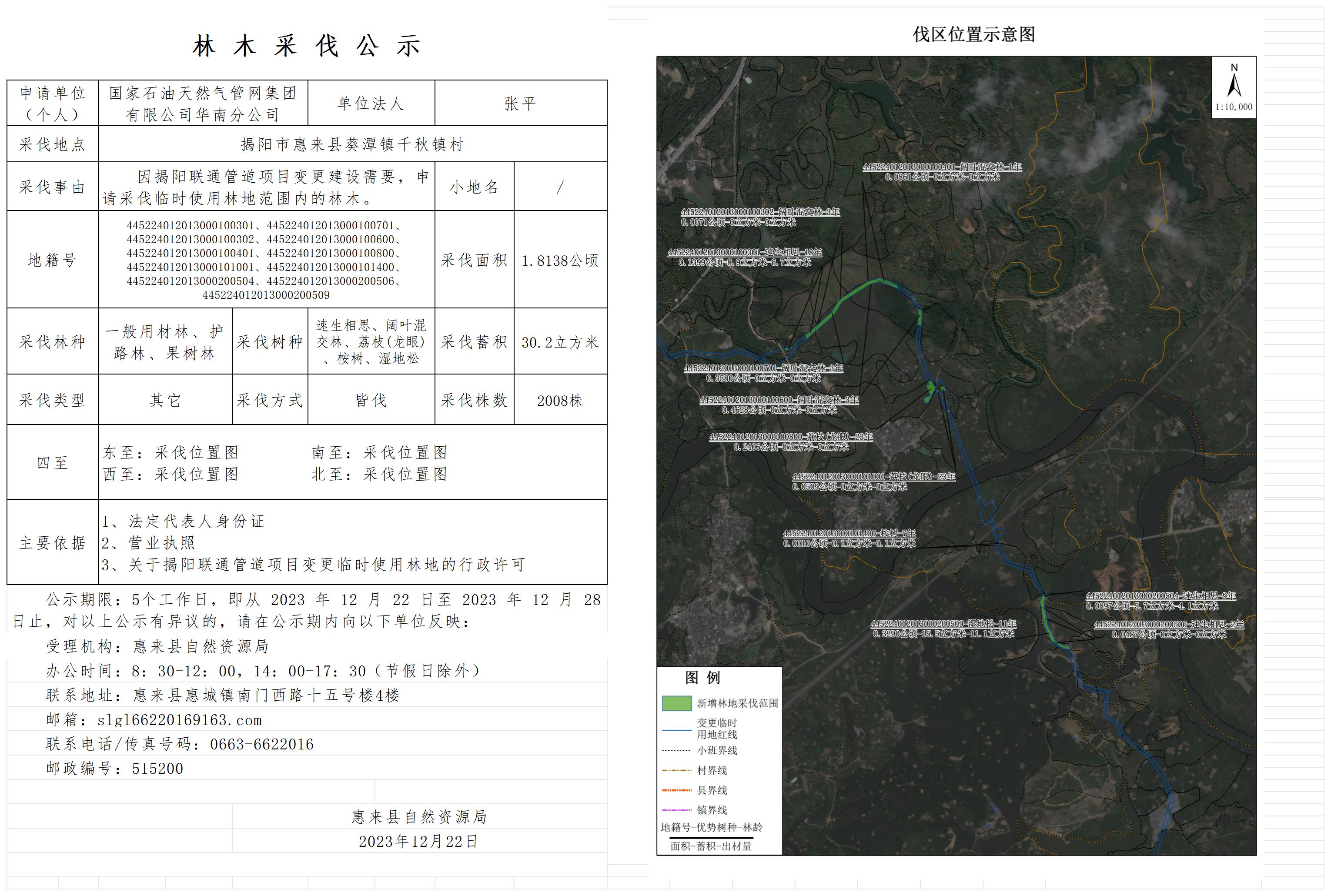Click the phone number 0663-6622016
The width and height of the screenshot is (1331, 896).
click(x=262, y=744)
